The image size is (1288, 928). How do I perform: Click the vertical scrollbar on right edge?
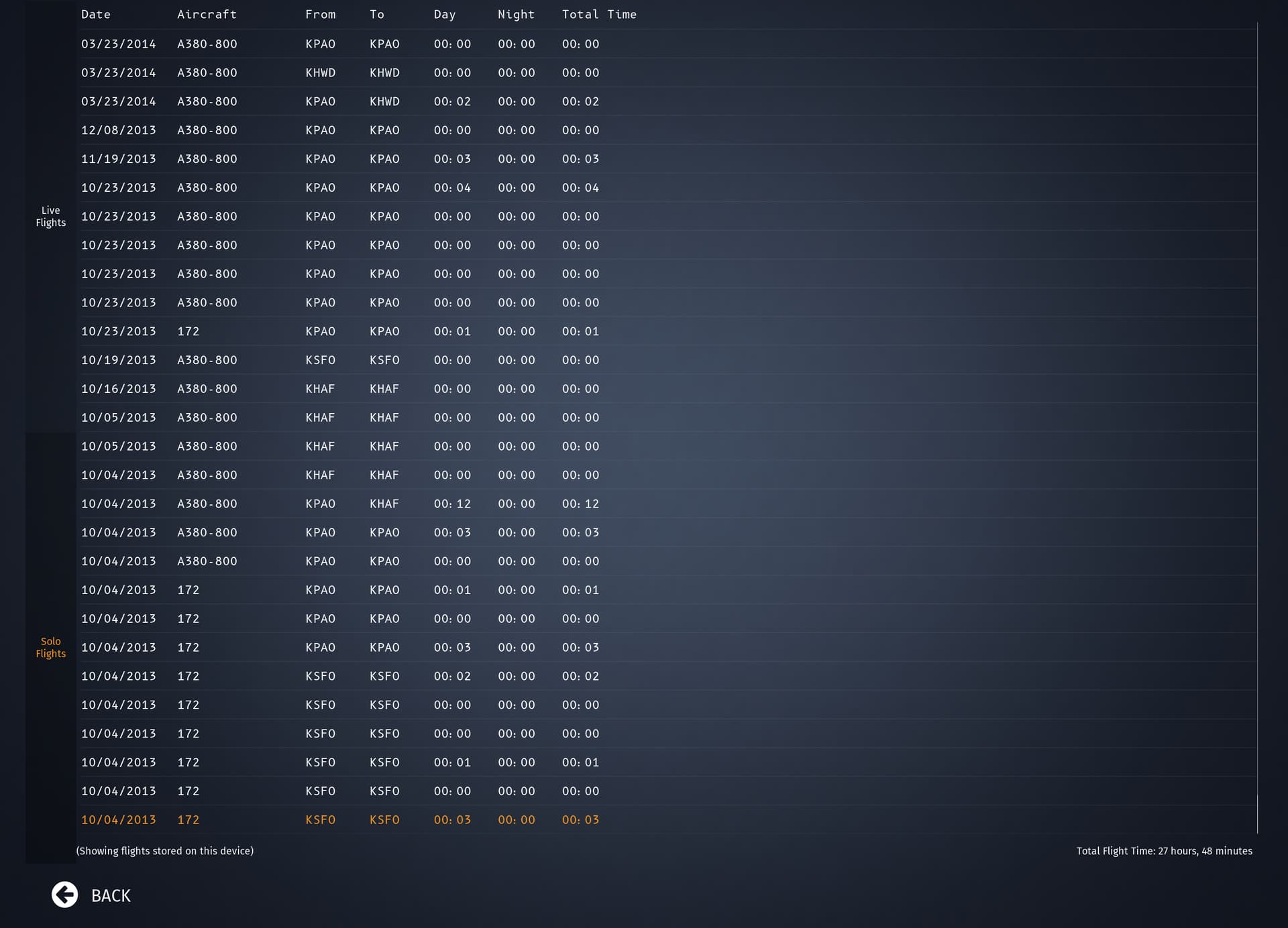pyautogui.click(x=1257, y=429)
